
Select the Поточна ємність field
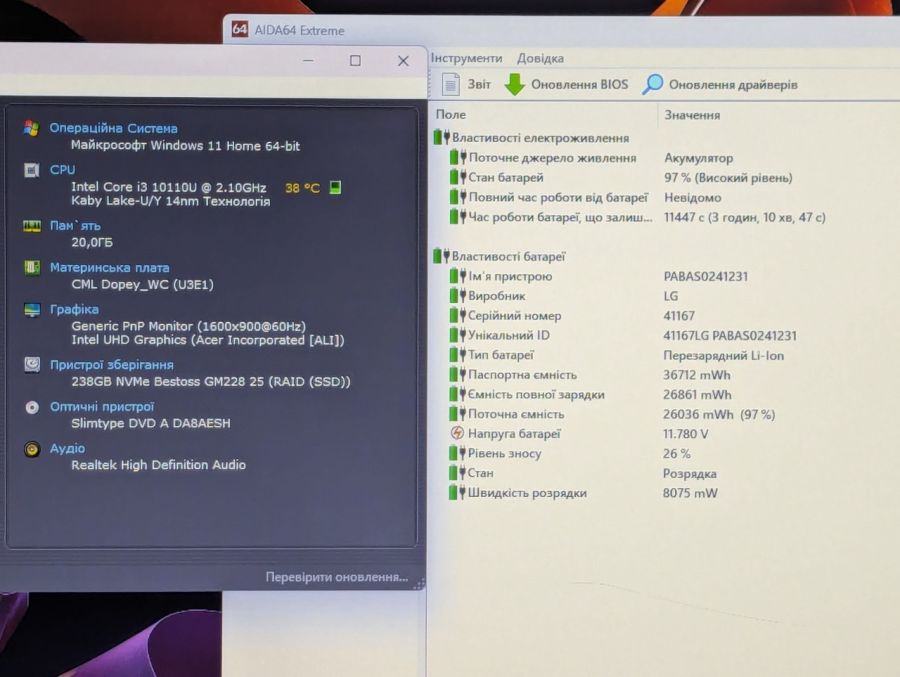[612, 414]
